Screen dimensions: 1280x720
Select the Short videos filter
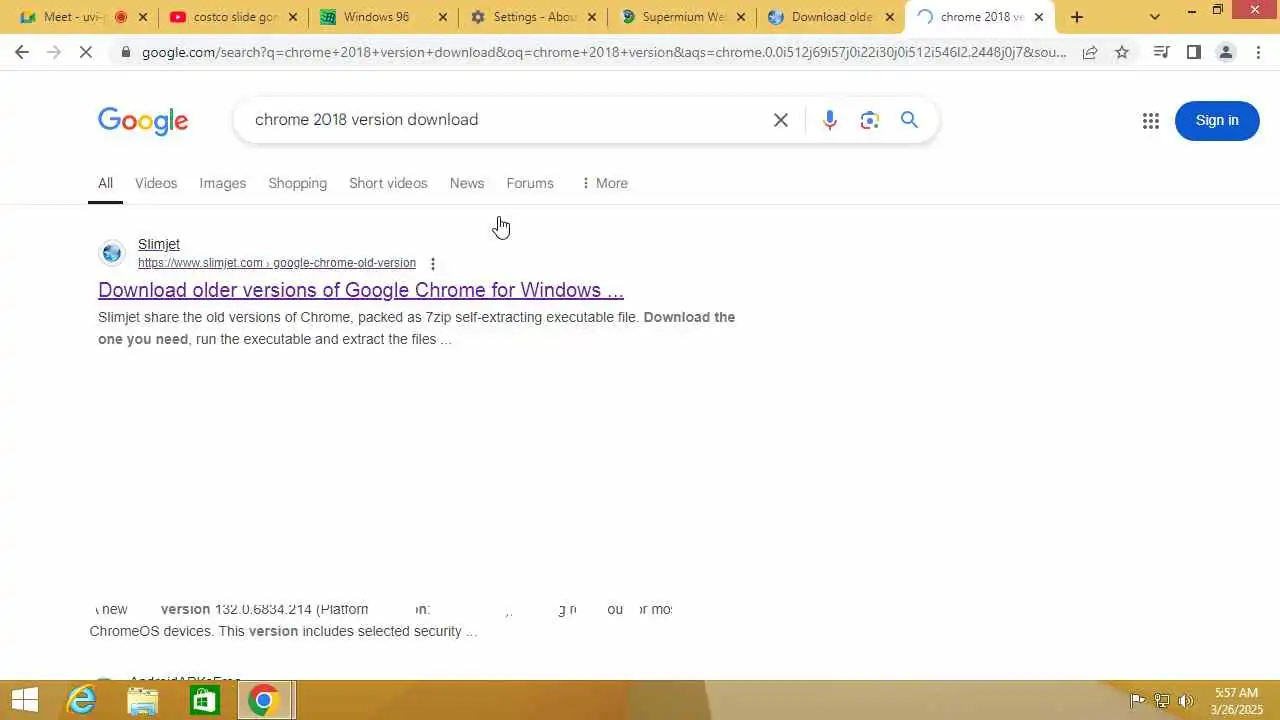[x=388, y=183]
